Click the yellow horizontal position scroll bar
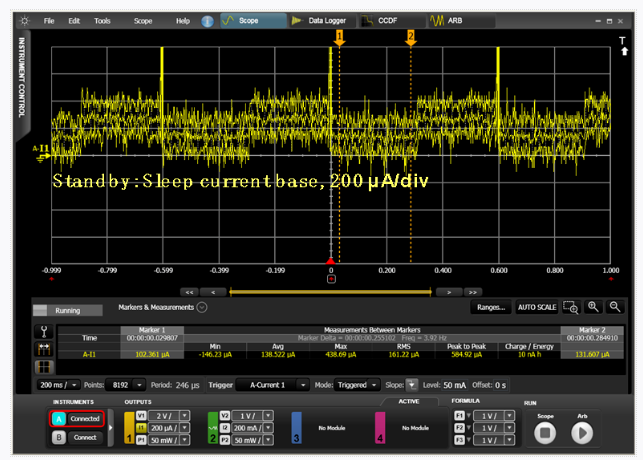The image size is (643, 460). tap(331, 292)
